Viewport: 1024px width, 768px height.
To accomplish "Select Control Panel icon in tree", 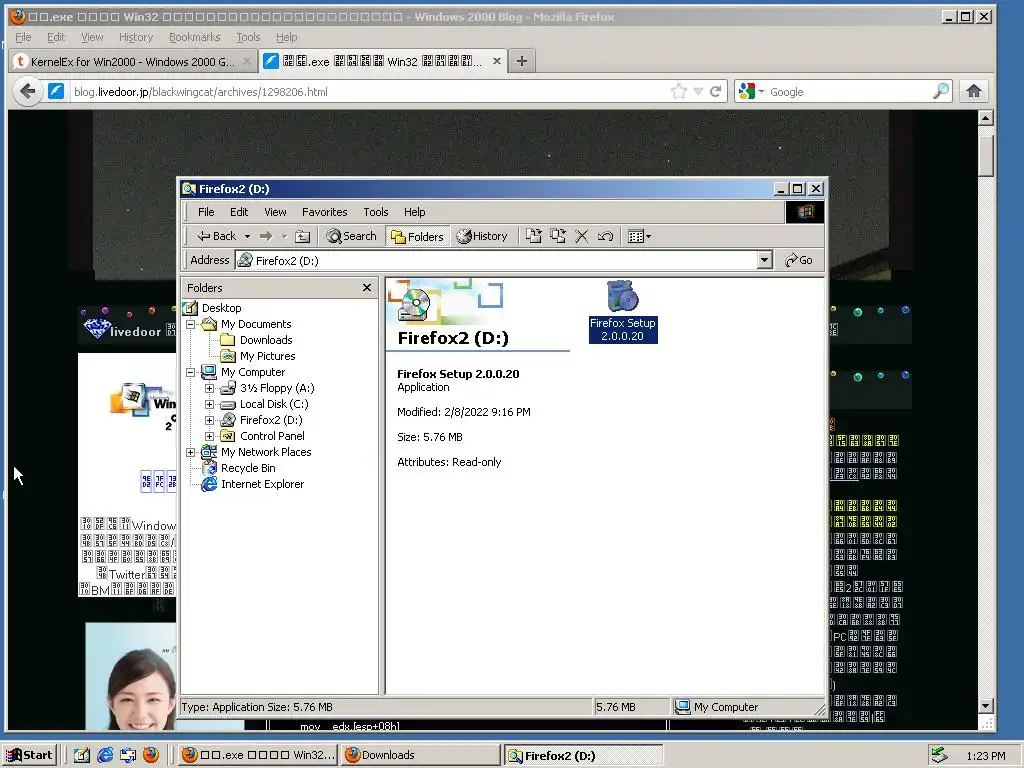I will pos(228,436).
